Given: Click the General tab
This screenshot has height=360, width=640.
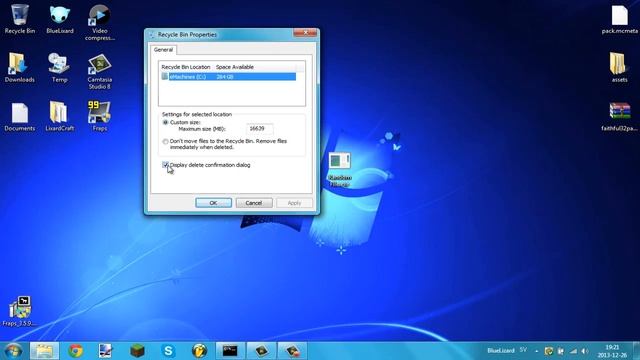Looking at the screenshot, I should (163, 50).
